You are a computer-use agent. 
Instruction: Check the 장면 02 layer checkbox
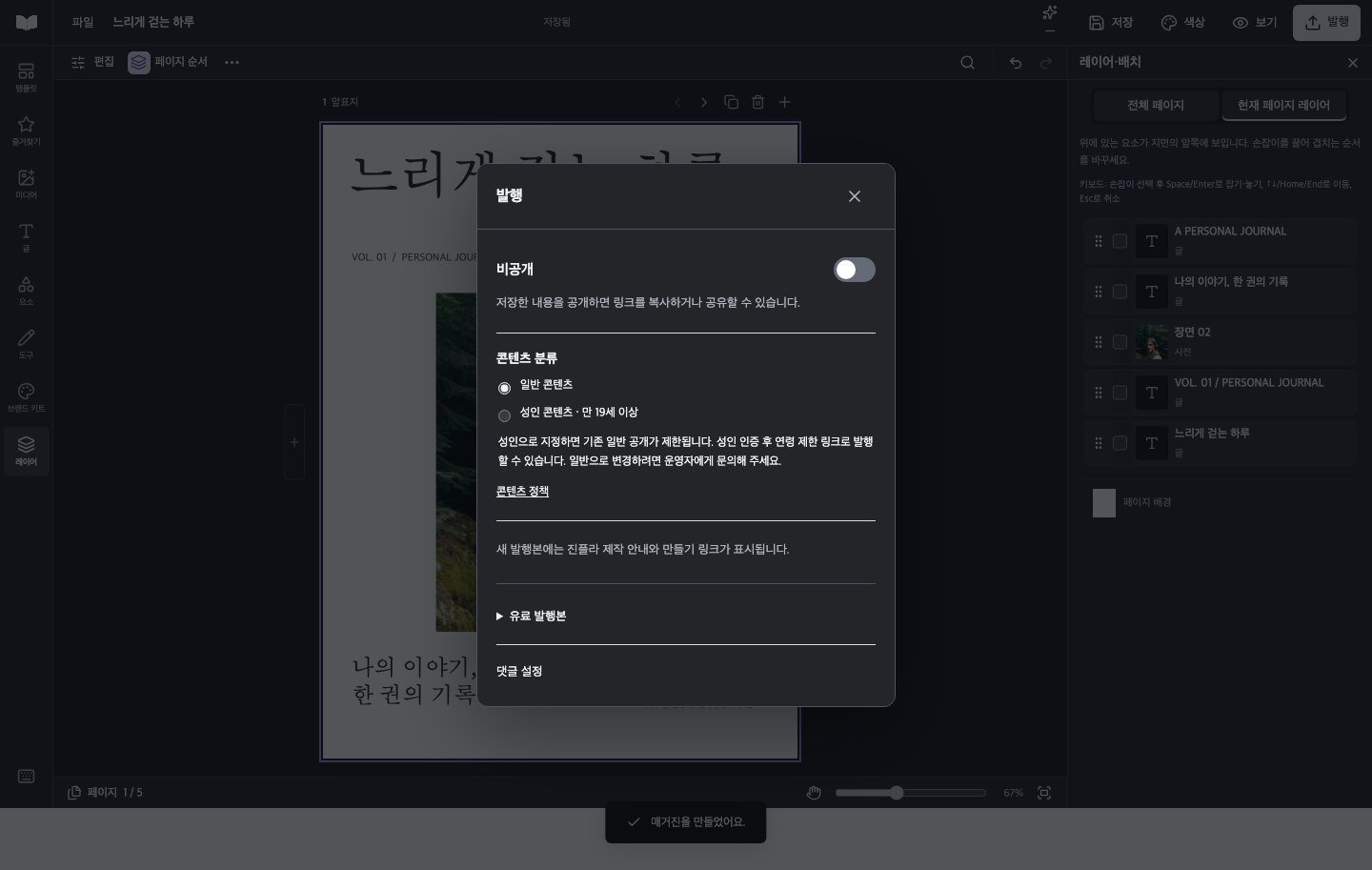pyautogui.click(x=1120, y=342)
